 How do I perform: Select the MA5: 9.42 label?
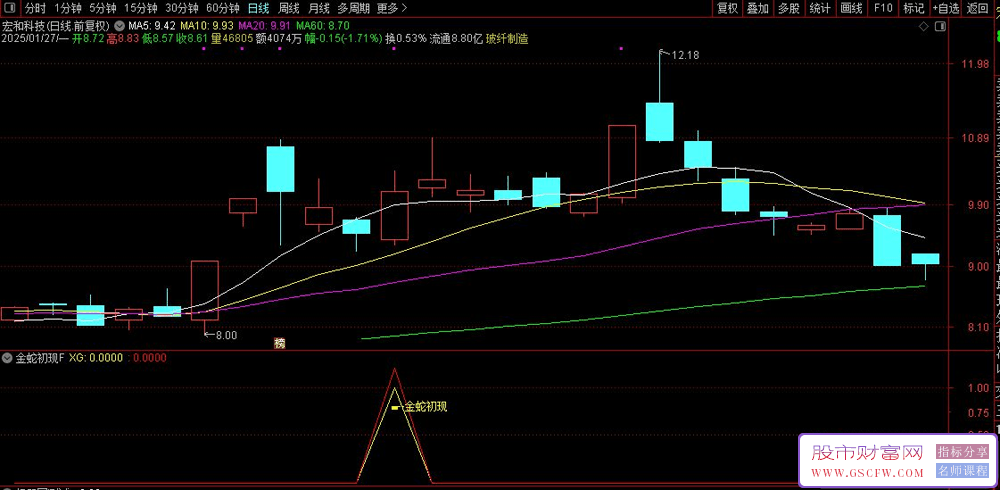(152, 26)
